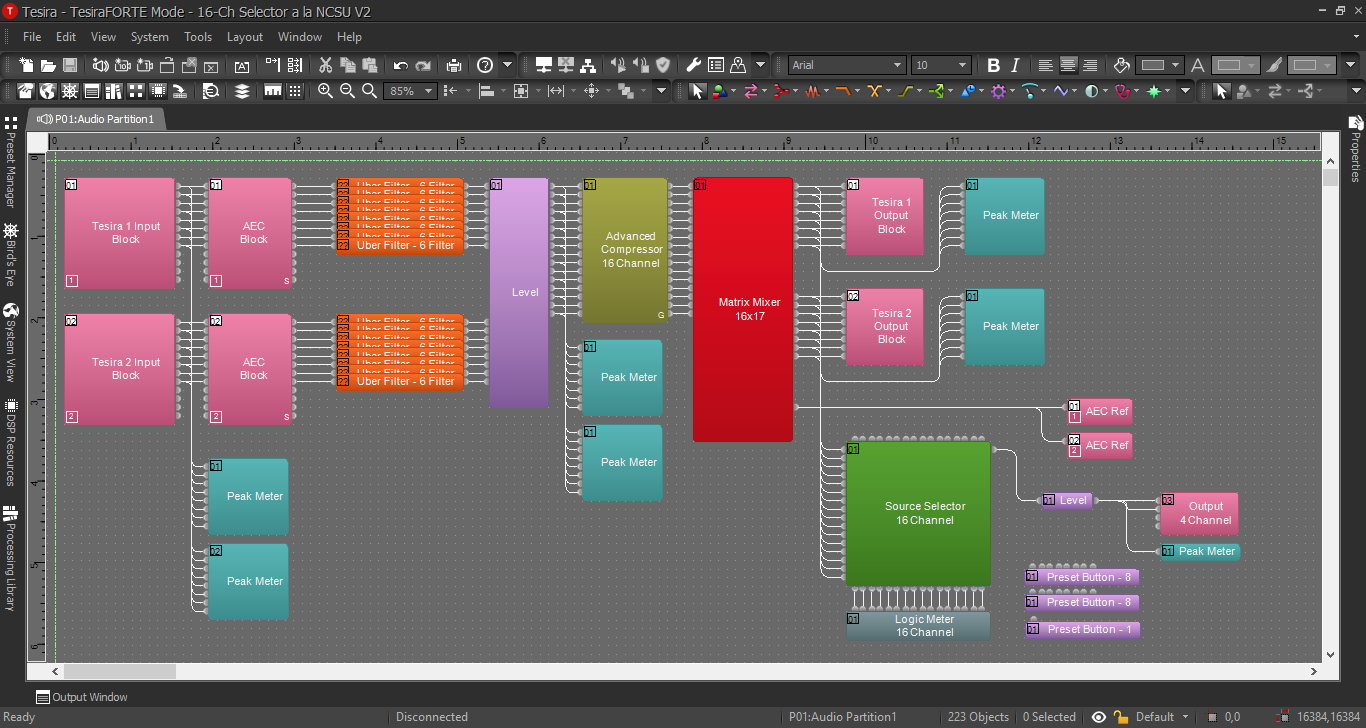The image size is (1366, 728).
Task: Open a file using the folder icon
Action: tap(48, 65)
